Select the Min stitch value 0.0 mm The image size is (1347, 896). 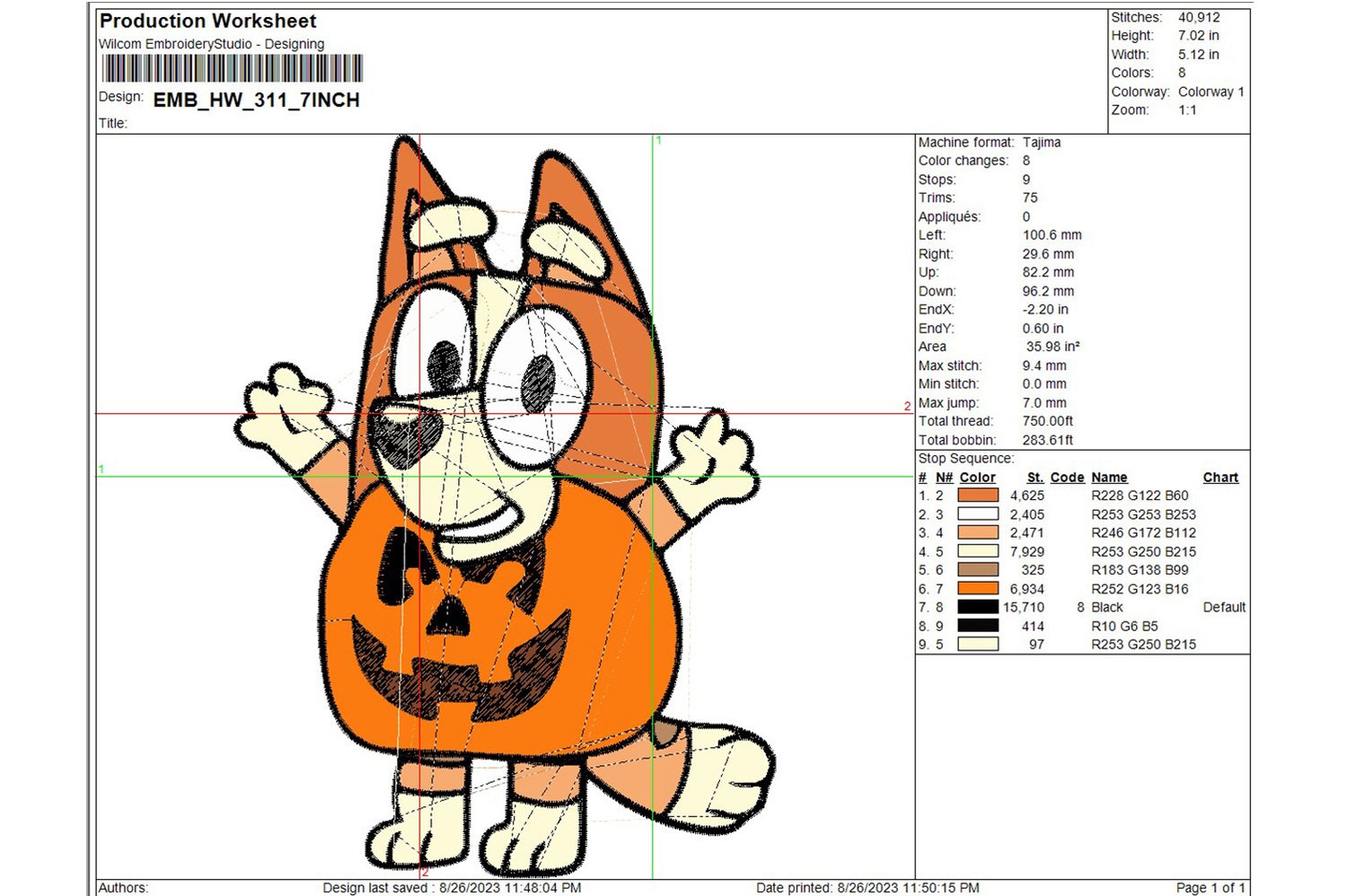click(x=1044, y=384)
